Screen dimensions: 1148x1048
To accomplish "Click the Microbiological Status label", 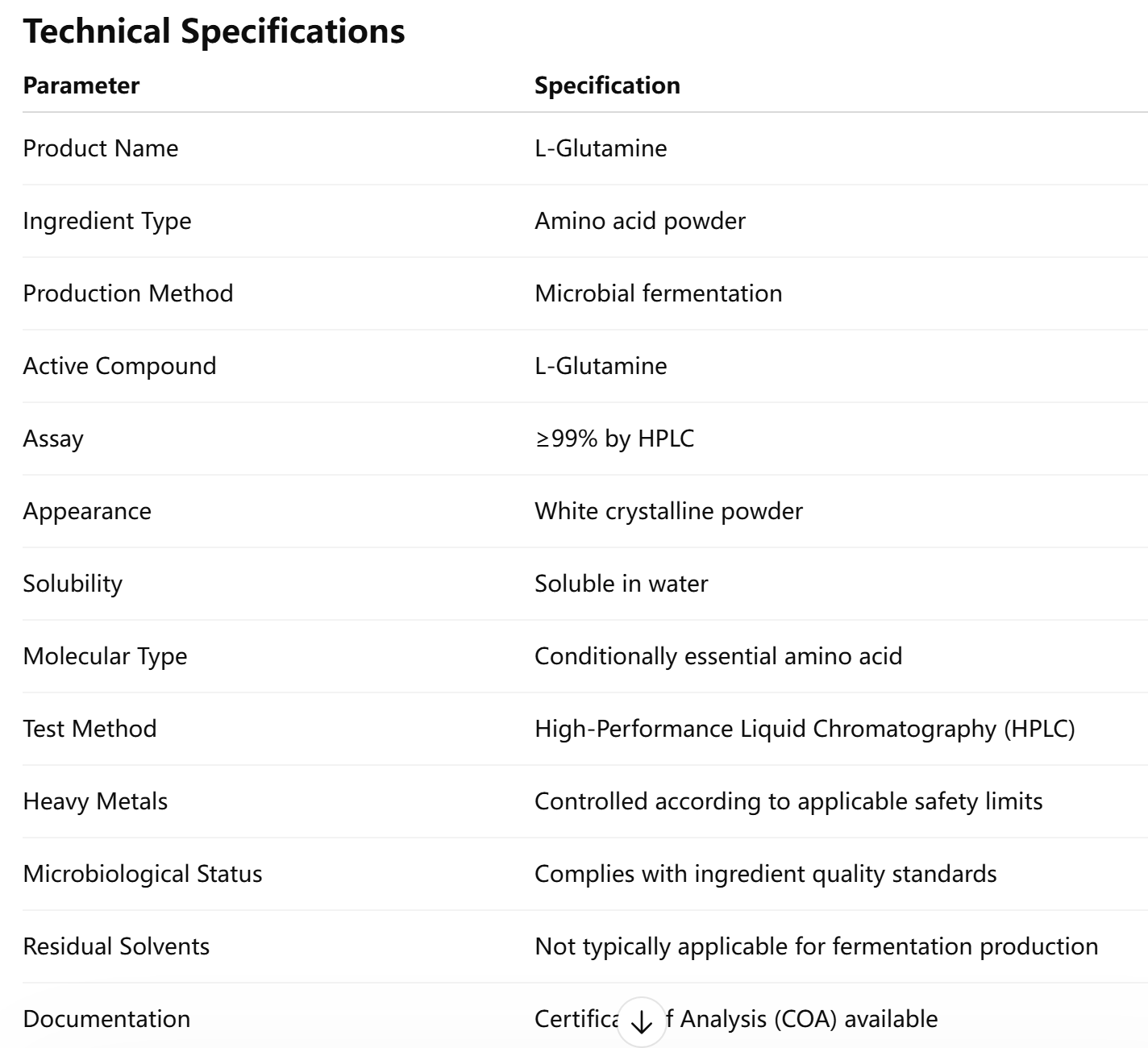I will tap(143, 874).
